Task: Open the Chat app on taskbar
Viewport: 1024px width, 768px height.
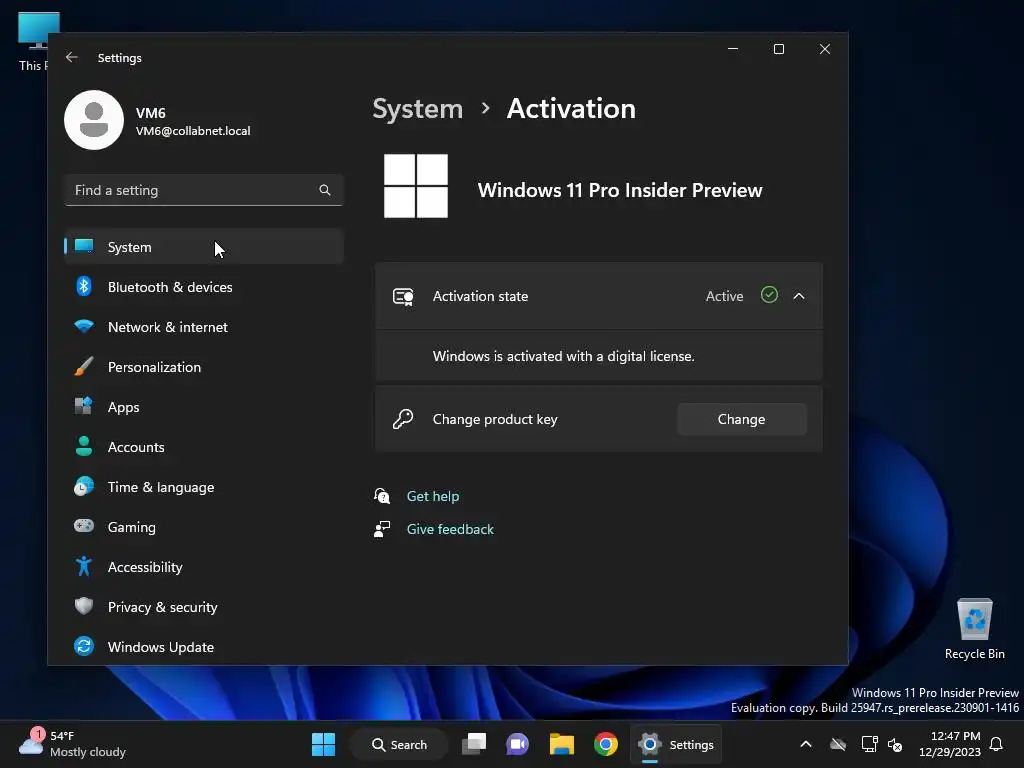Action: (x=518, y=744)
